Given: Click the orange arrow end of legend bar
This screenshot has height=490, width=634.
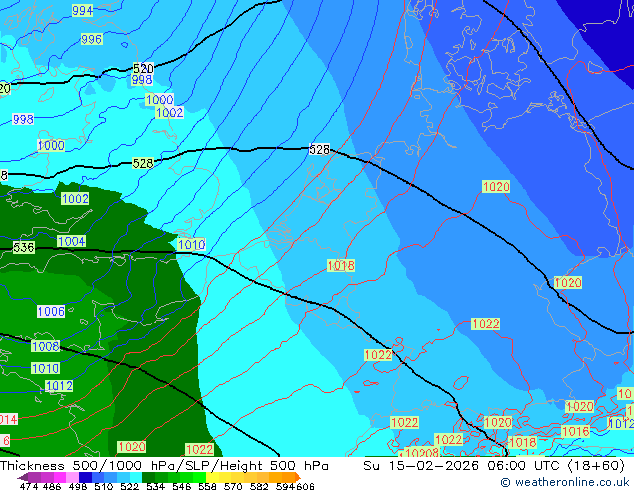Looking at the screenshot, I should pos(298,477).
